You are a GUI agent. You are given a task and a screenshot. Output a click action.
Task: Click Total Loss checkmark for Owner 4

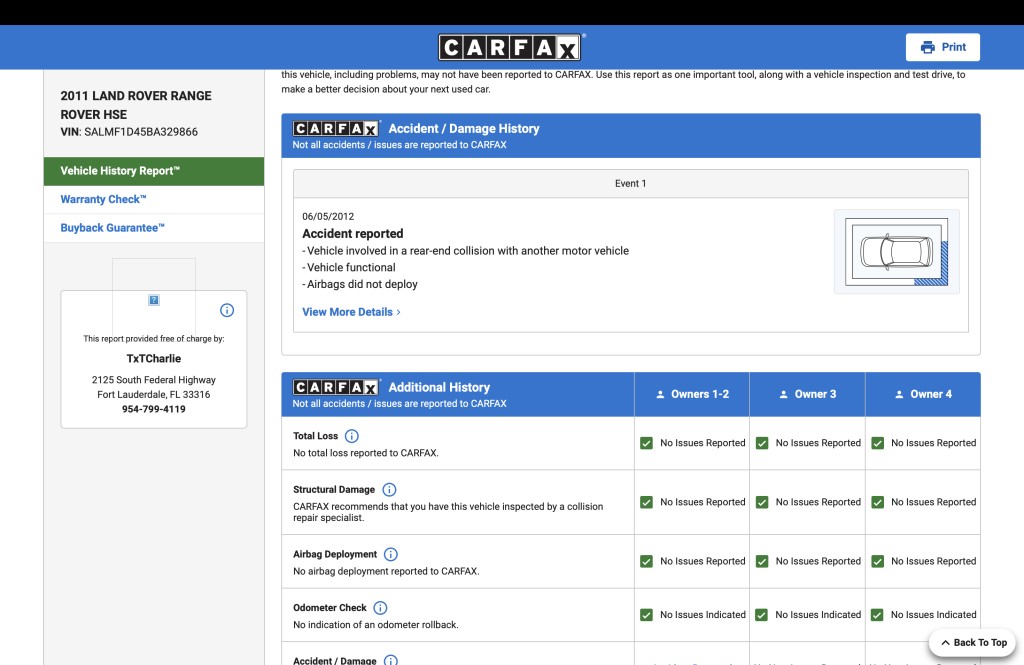click(878, 443)
